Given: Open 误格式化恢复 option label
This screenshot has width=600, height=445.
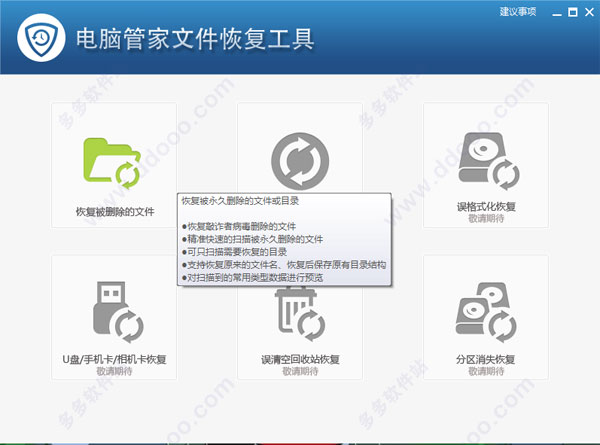Looking at the screenshot, I should click(x=486, y=207).
